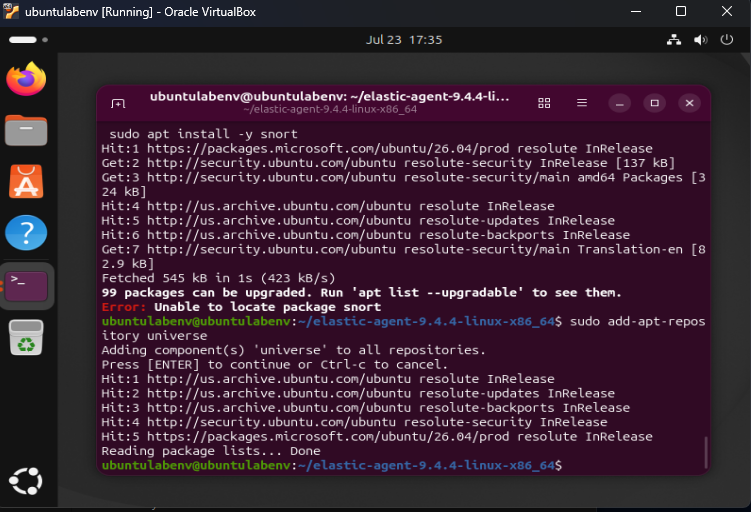Viewport: 751px width, 512px height.
Task: Click the final empty command prompt line
Action: [x=331, y=466]
